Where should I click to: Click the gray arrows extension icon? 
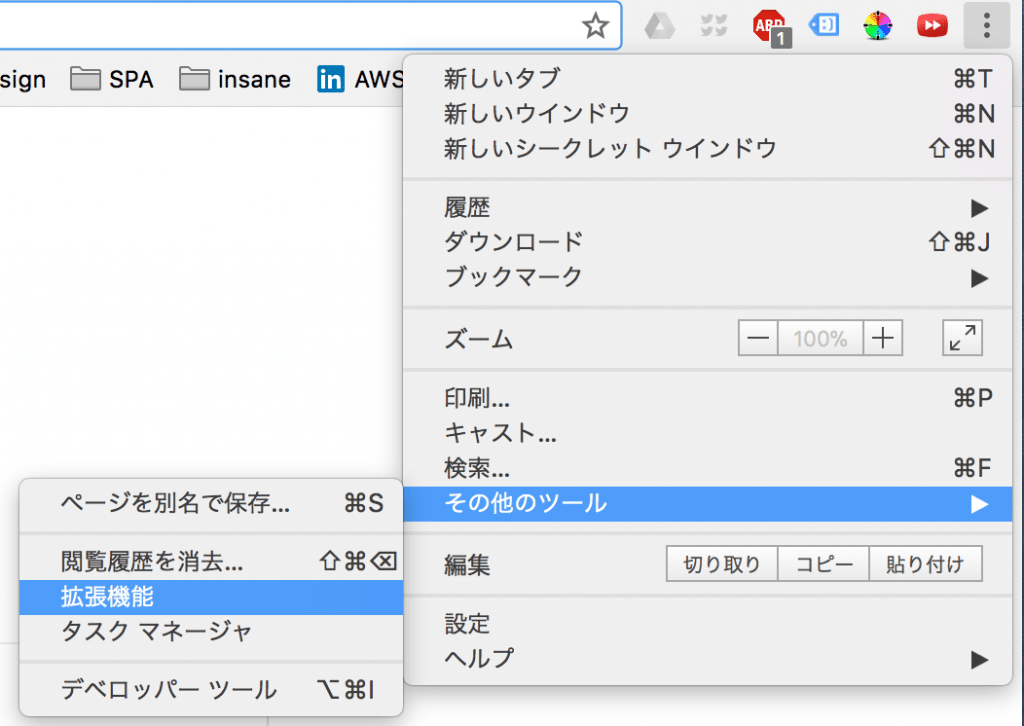(x=714, y=26)
